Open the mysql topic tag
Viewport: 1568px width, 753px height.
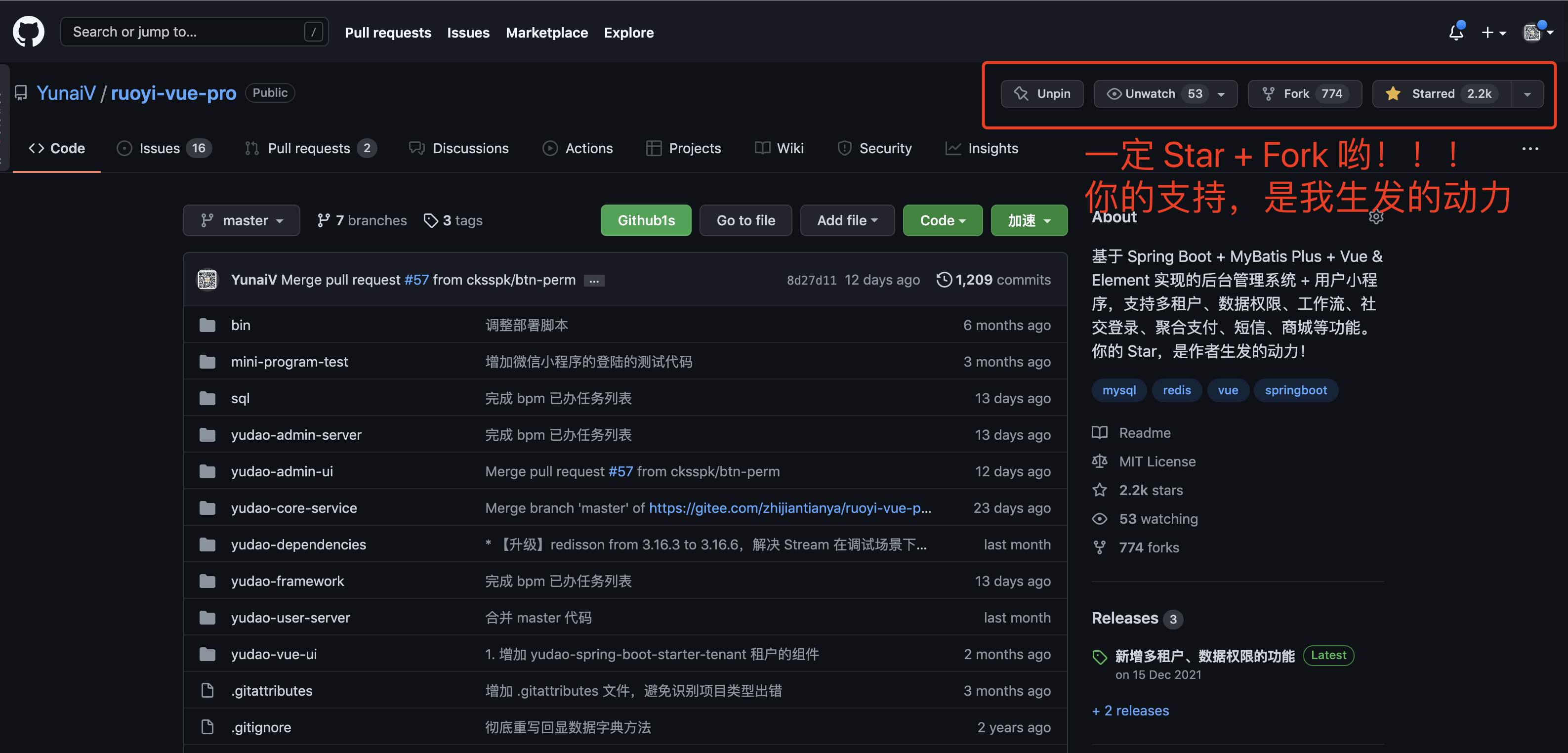click(1119, 390)
